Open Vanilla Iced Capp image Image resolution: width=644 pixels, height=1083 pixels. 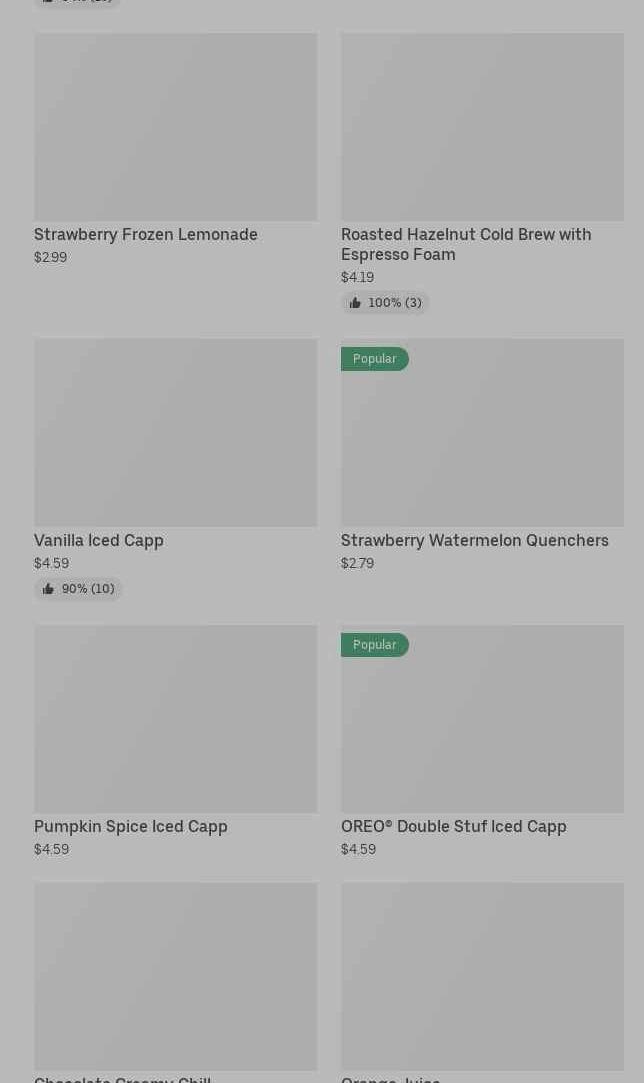pyautogui.click(x=175, y=432)
